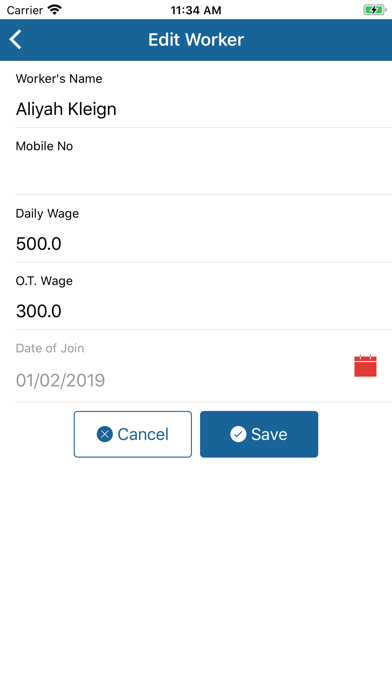This screenshot has width=392, height=696.
Task: Edit the name Aliyah Kleign
Action: point(66,109)
